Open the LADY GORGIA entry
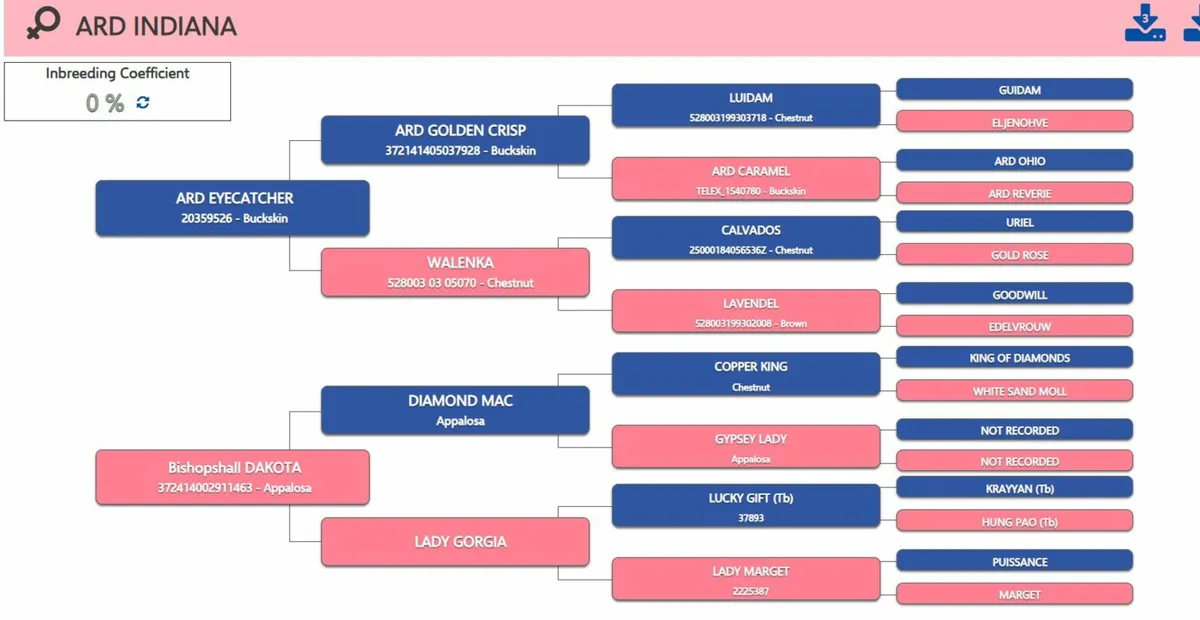1200x620 pixels. (455, 542)
